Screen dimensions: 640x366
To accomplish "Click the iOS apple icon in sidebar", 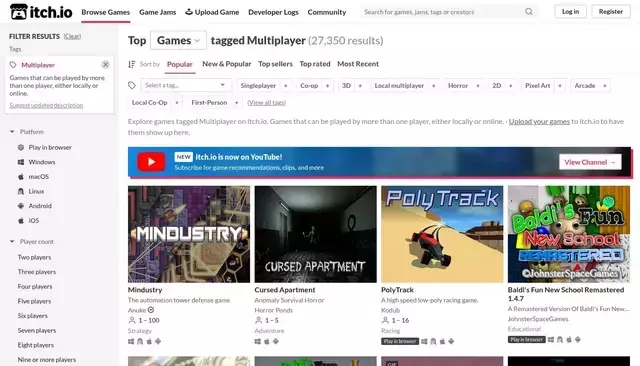I will coord(21,221).
